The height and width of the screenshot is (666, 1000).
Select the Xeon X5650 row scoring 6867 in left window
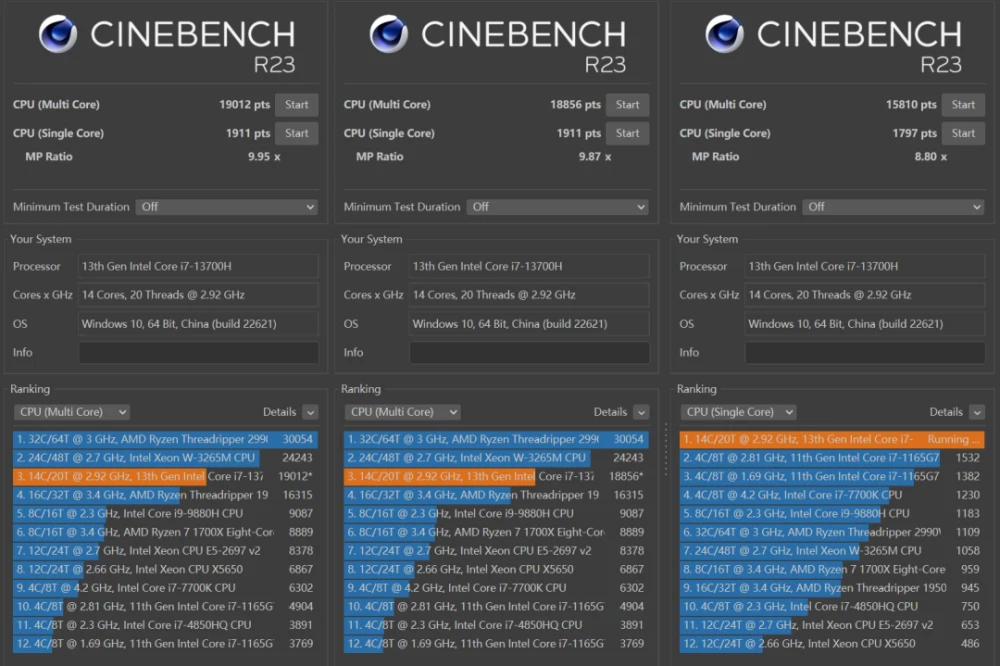165,569
